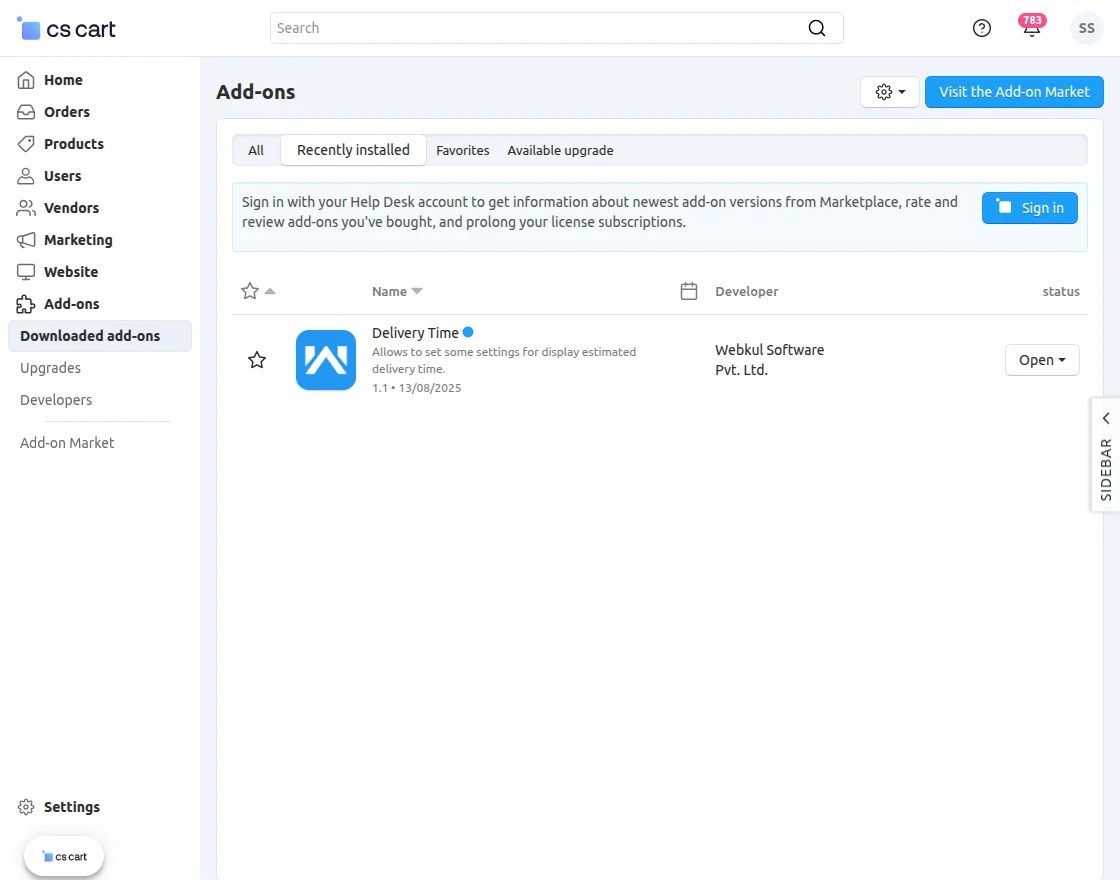Sort by the favorites star column header

(258, 291)
